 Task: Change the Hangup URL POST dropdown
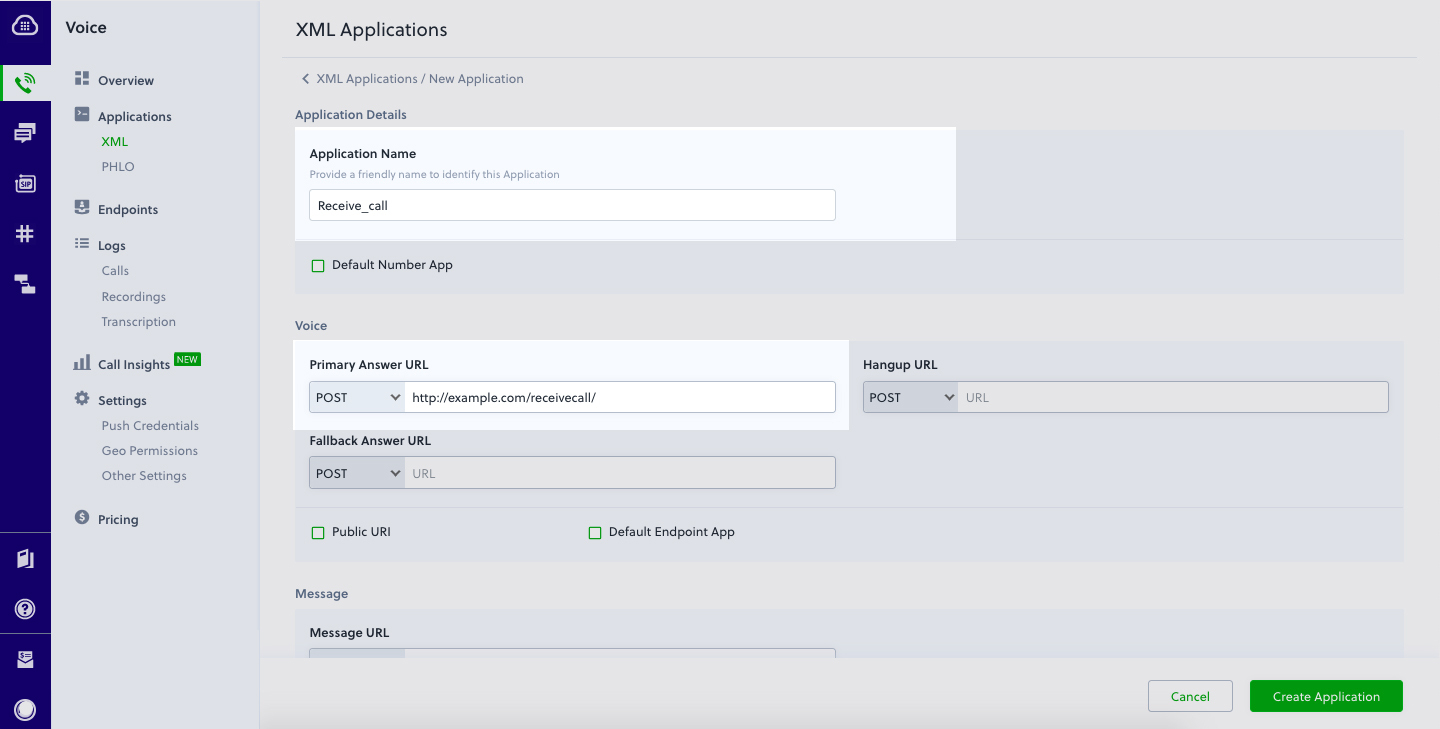click(910, 396)
